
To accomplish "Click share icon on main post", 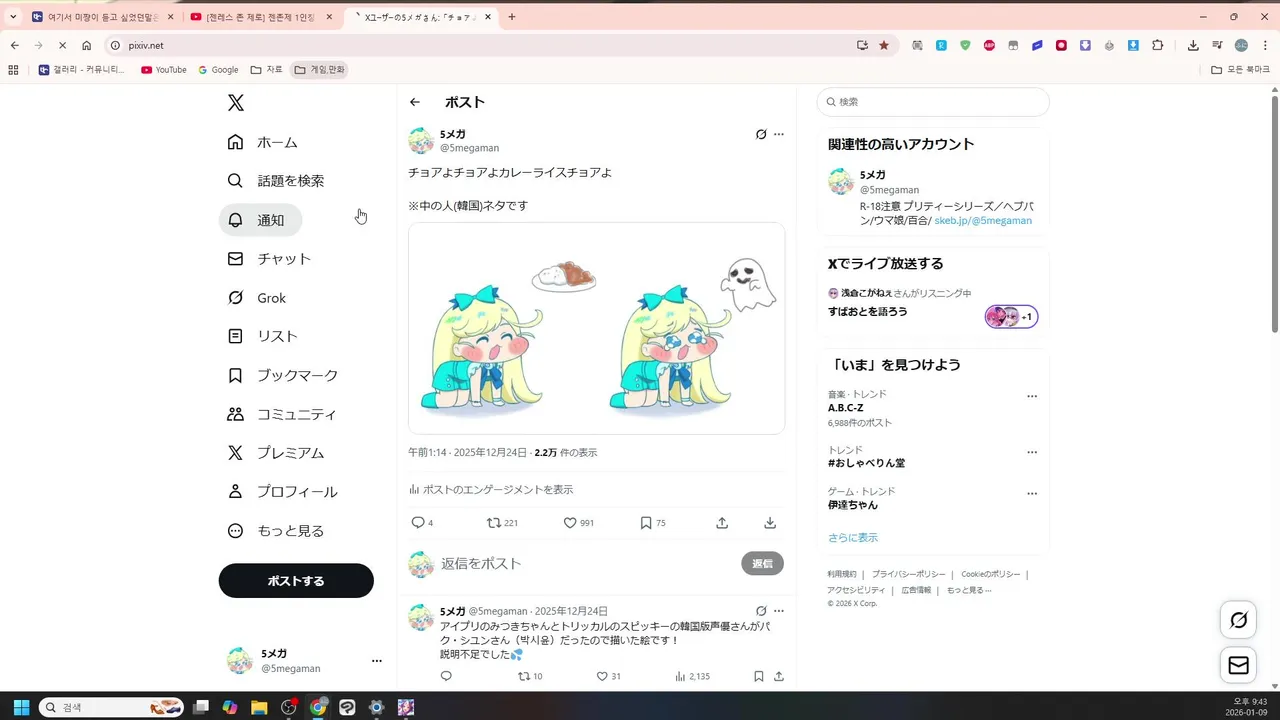I will point(722,523).
